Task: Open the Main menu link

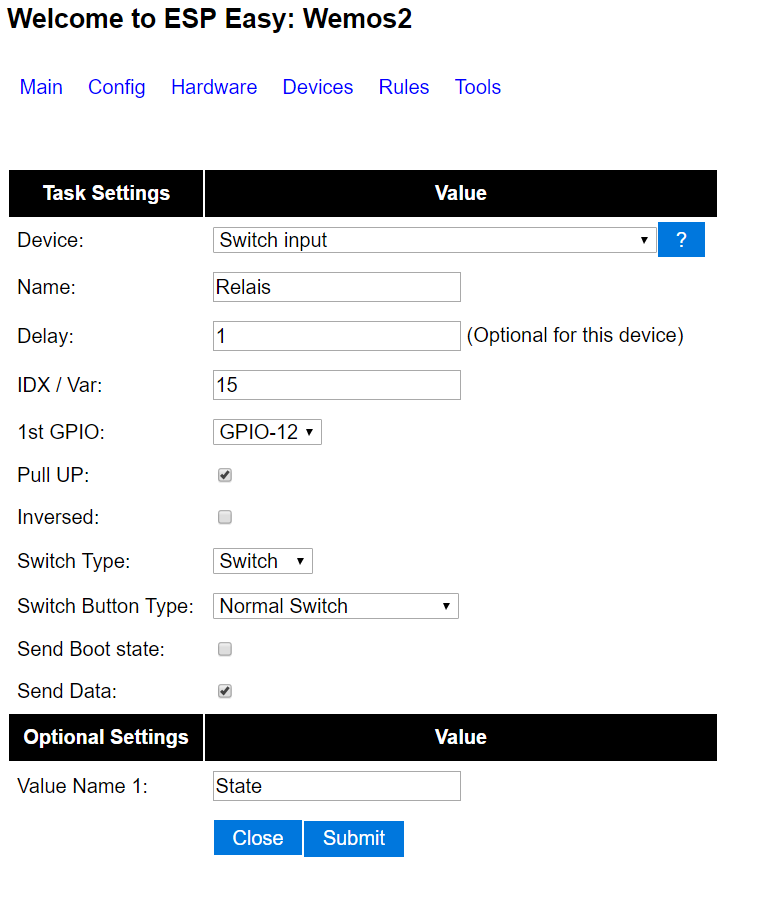Action: click(x=41, y=87)
